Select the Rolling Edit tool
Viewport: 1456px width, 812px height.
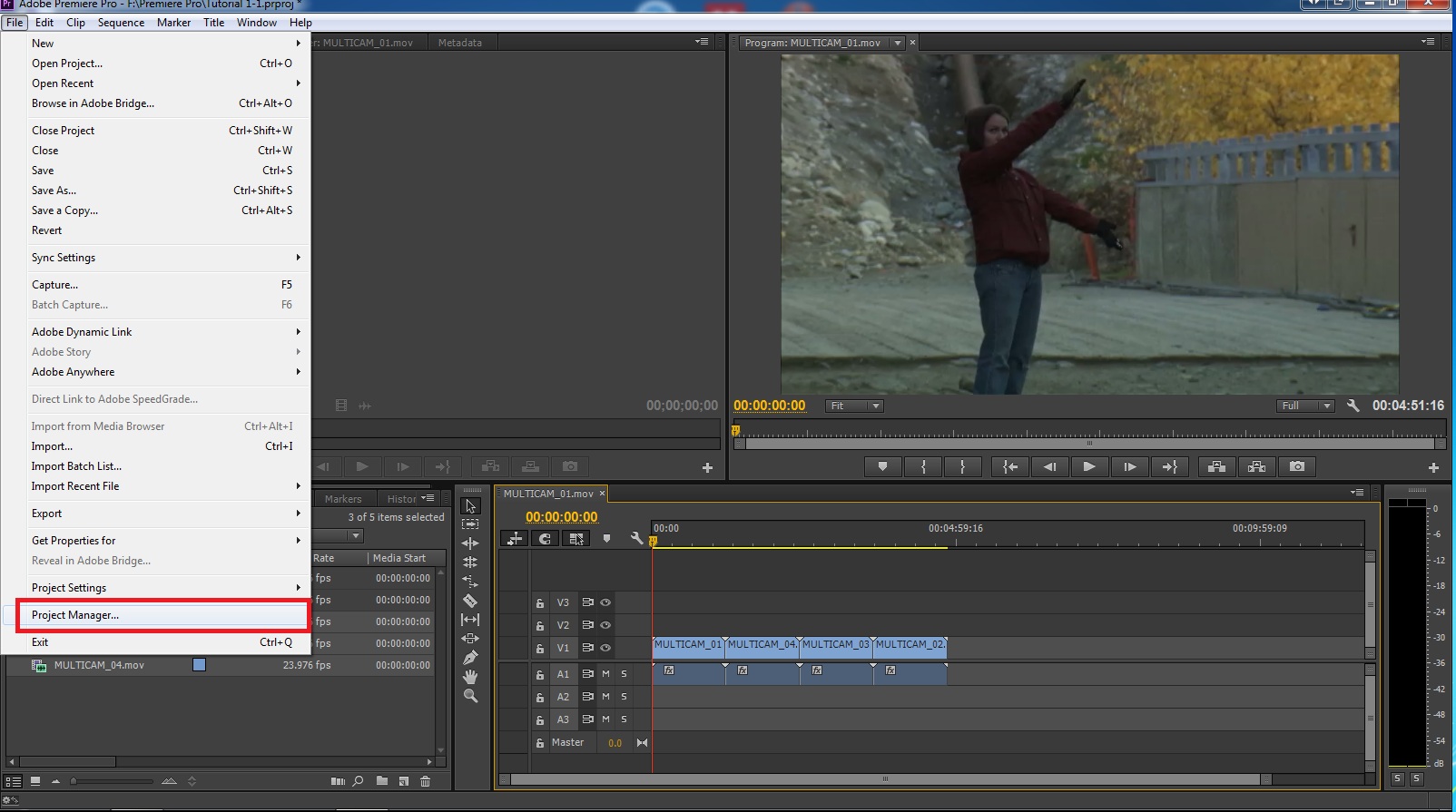470,563
